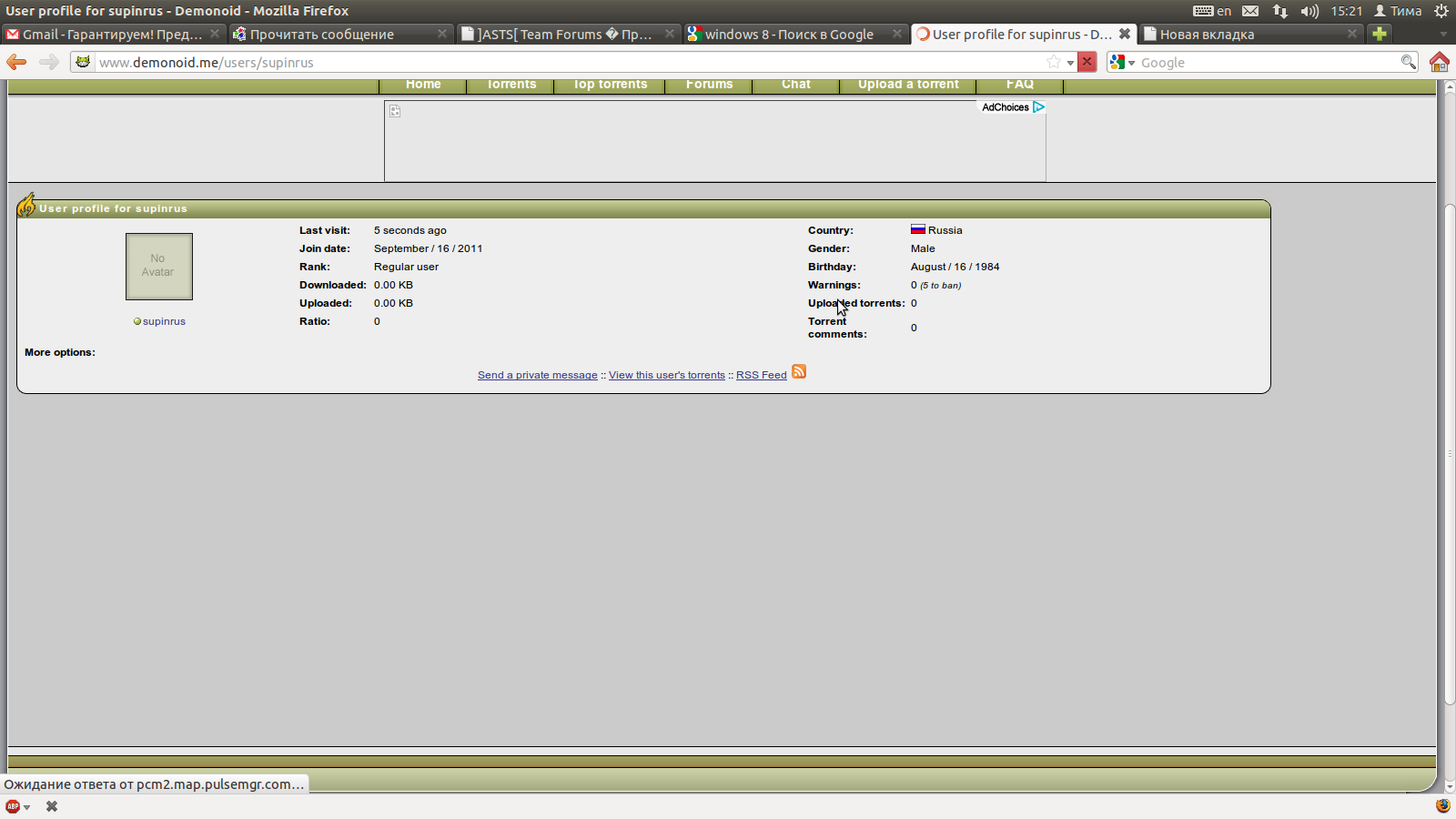Screen dimensions: 1456x819
Task: Open the Chat menu item
Action: tap(796, 85)
